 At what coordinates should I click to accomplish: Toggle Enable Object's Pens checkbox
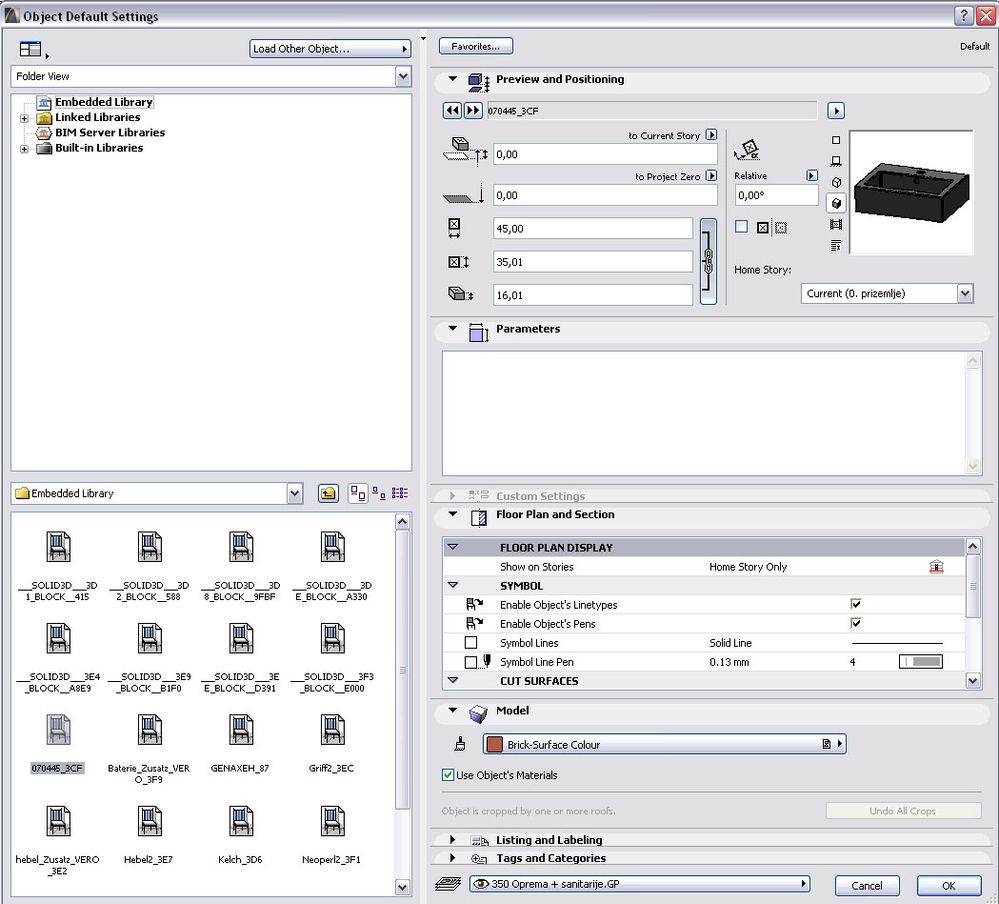pos(856,623)
